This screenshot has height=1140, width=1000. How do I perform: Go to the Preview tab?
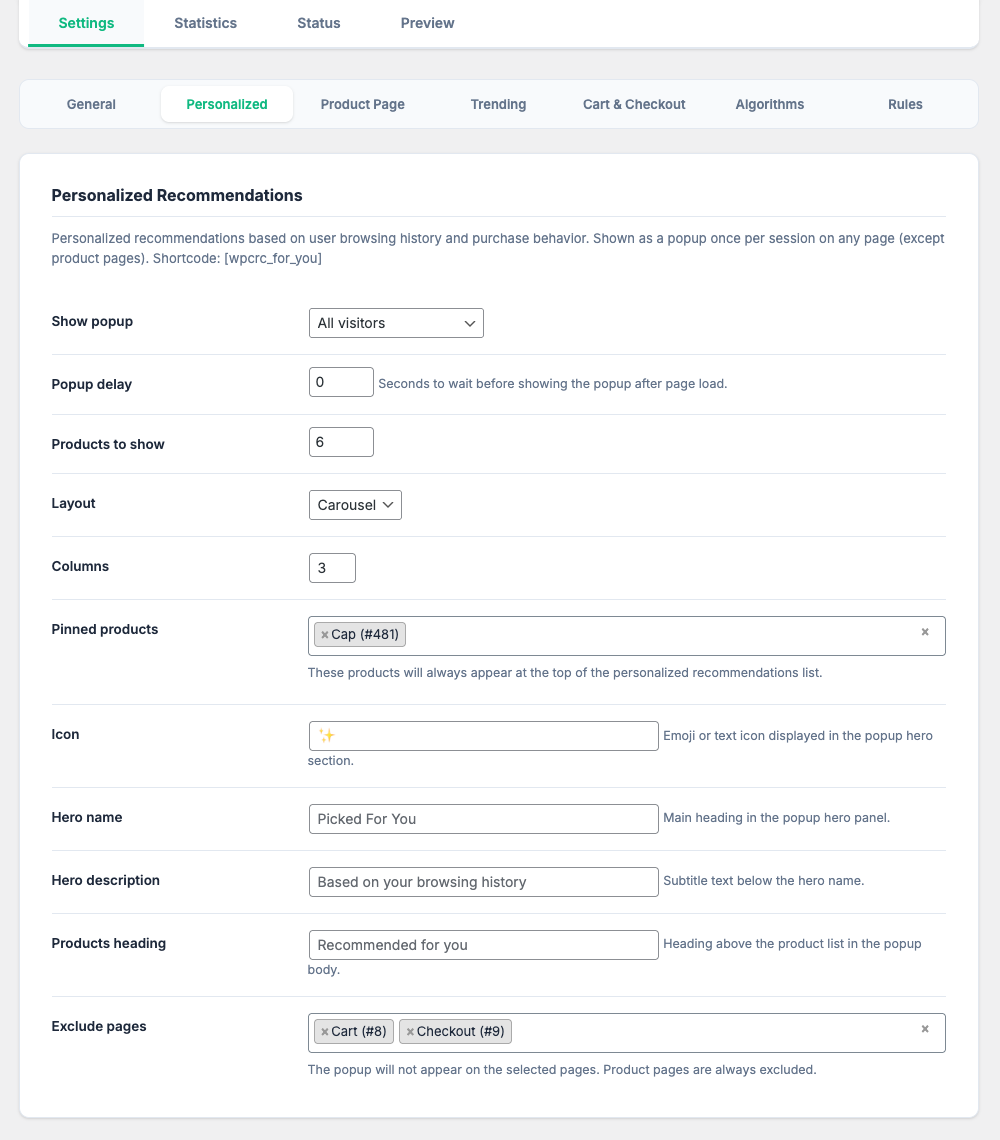point(427,23)
